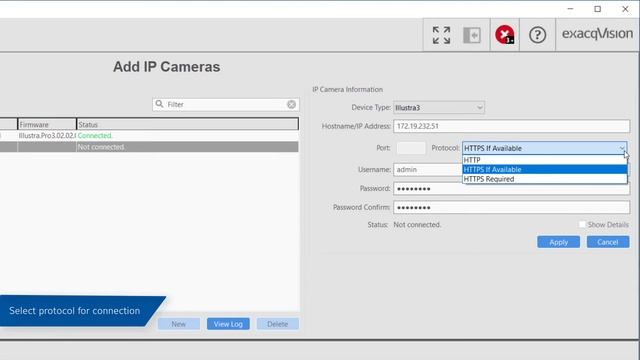
Task: Cancel the camera changes
Action: (608, 242)
